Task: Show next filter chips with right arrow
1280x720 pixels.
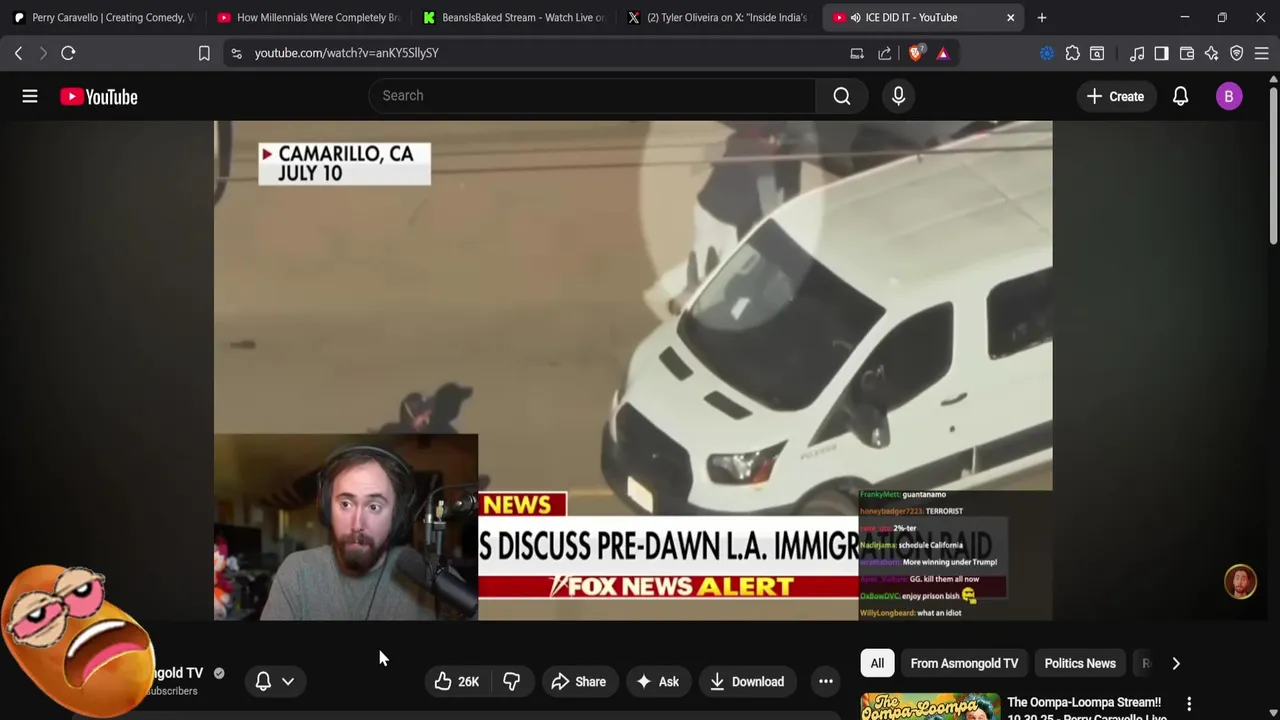Action: [1176, 663]
